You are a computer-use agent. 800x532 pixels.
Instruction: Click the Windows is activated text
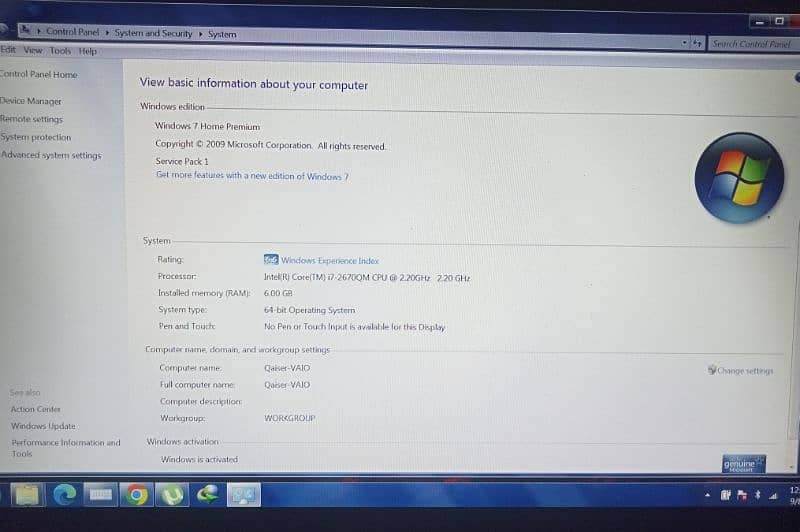point(199,460)
